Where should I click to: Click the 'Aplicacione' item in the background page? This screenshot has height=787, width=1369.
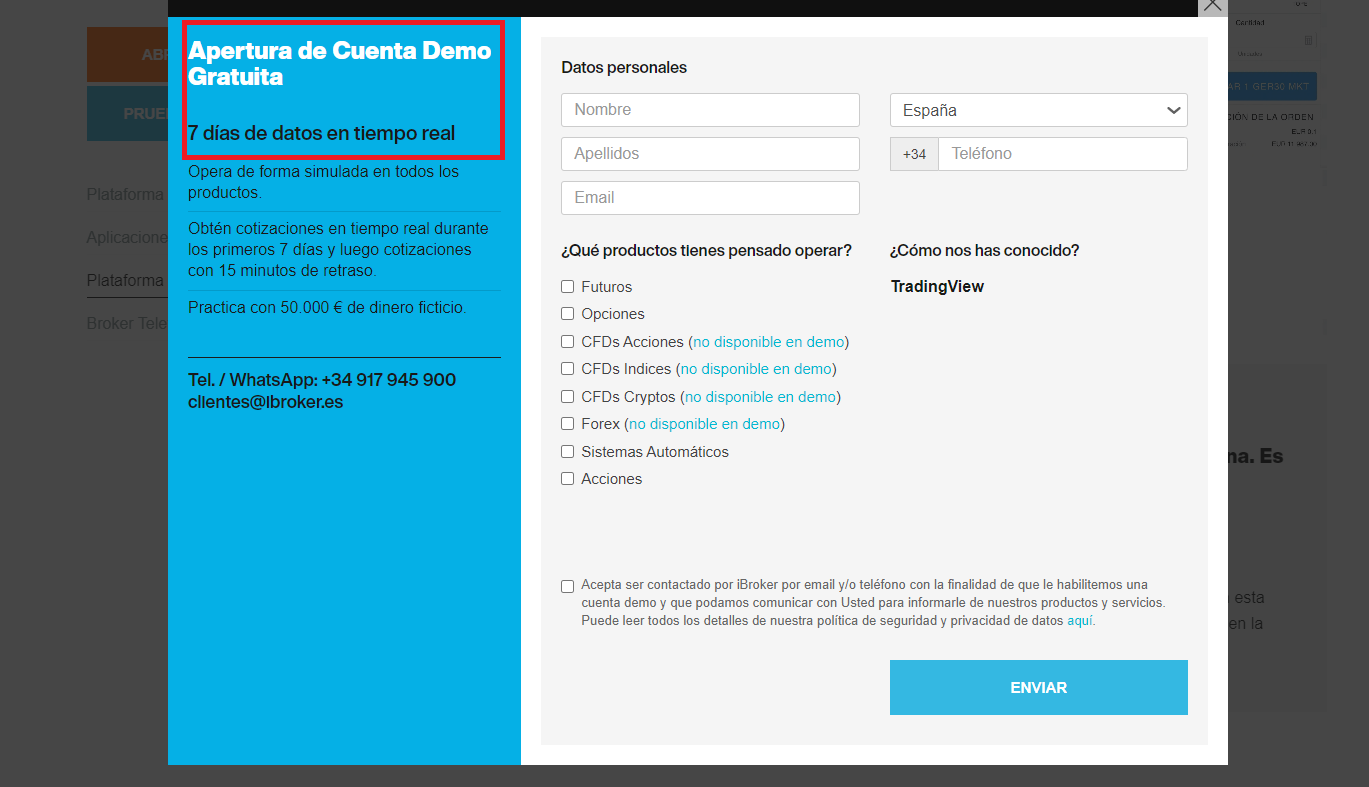tap(127, 238)
